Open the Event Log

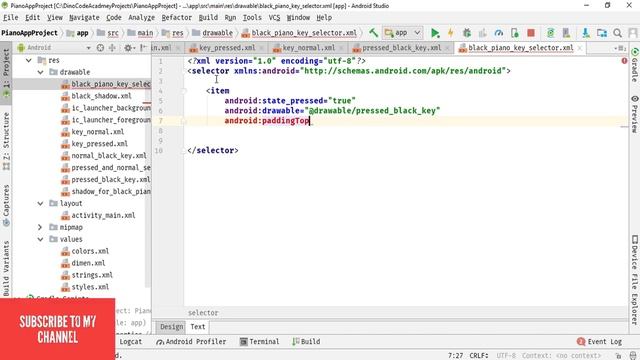click(600, 342)
